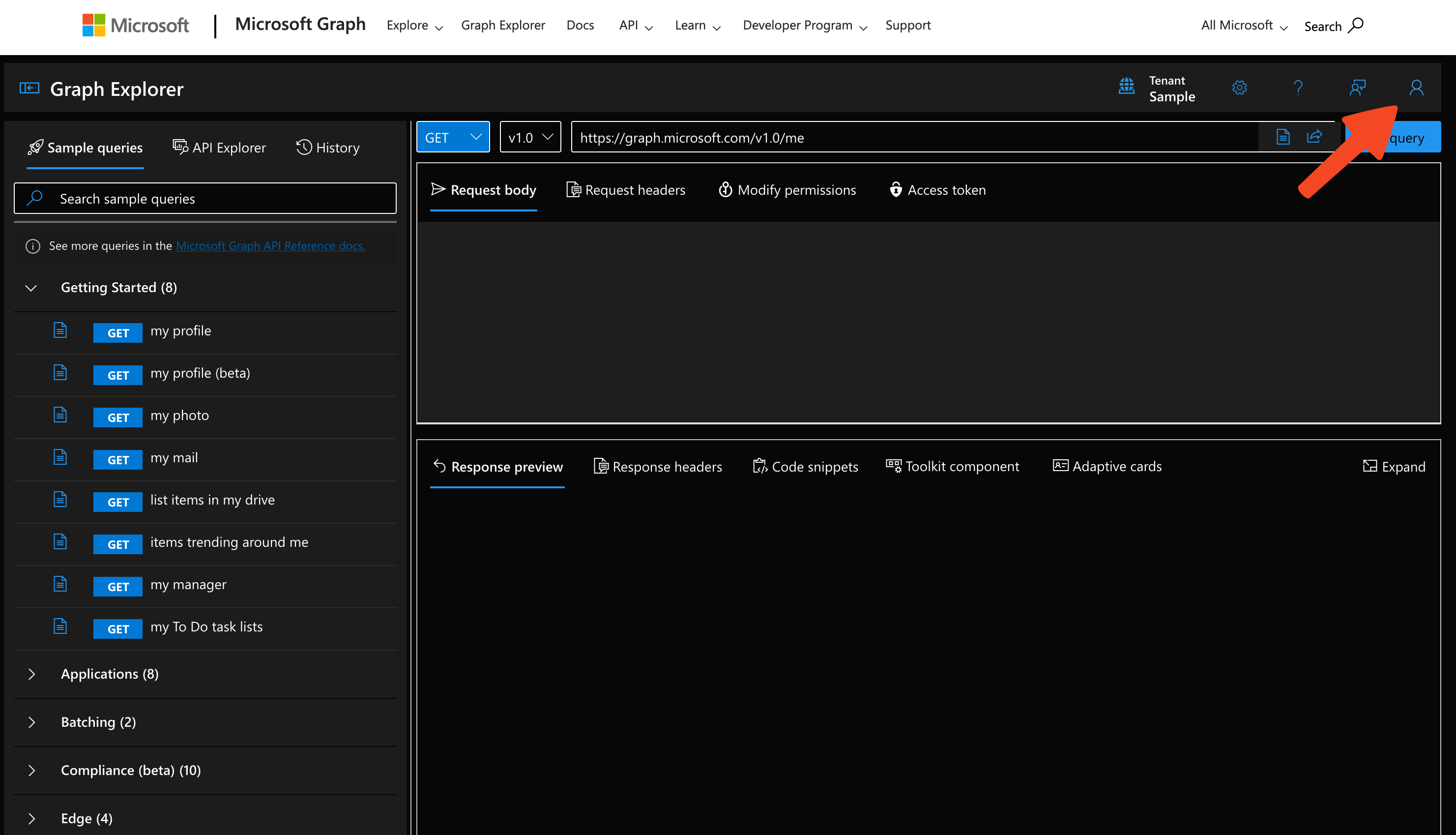This screenshot has height=835, width=1456.
Task: Run the 'my photo' sample query
Action: (x=205, y=417)
